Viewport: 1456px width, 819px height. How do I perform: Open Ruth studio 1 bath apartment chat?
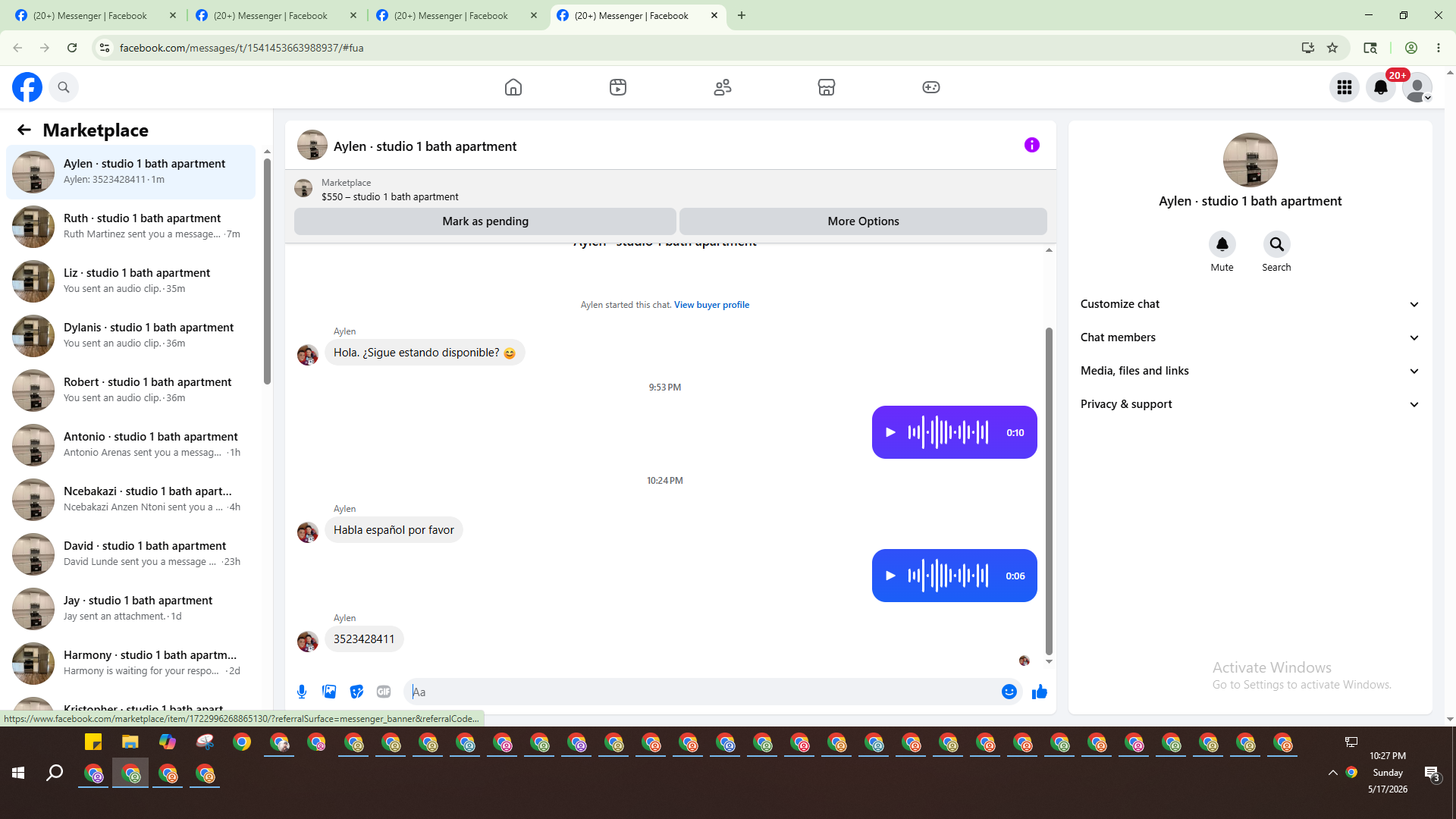click(x=130, y=227)
